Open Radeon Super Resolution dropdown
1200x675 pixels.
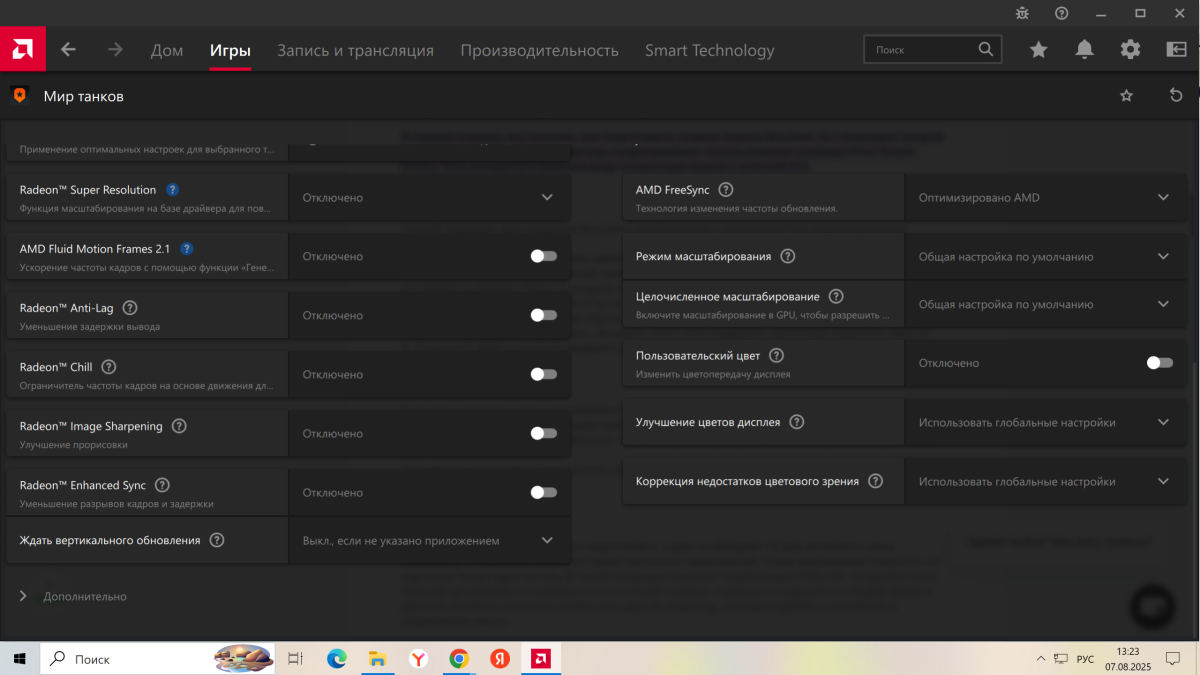pos(430,198)
